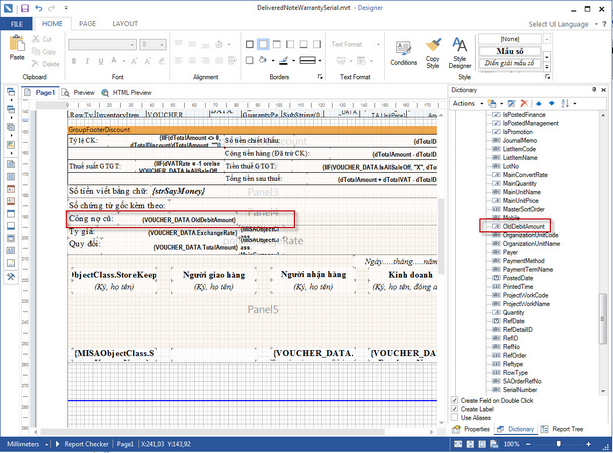Click the top band icon in left toolbox
The image size is (613, 453).
(11, 92)
